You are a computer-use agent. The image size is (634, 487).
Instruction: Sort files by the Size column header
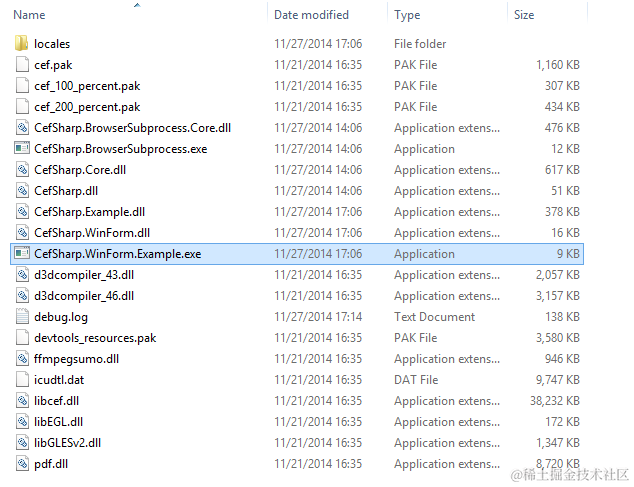point(524,15)
